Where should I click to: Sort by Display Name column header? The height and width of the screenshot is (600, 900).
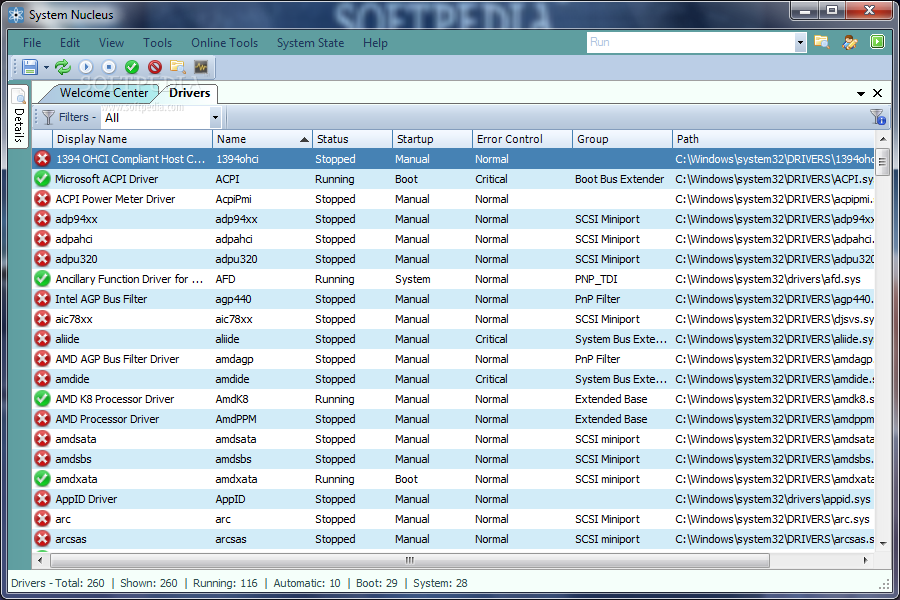coord(132,139)
